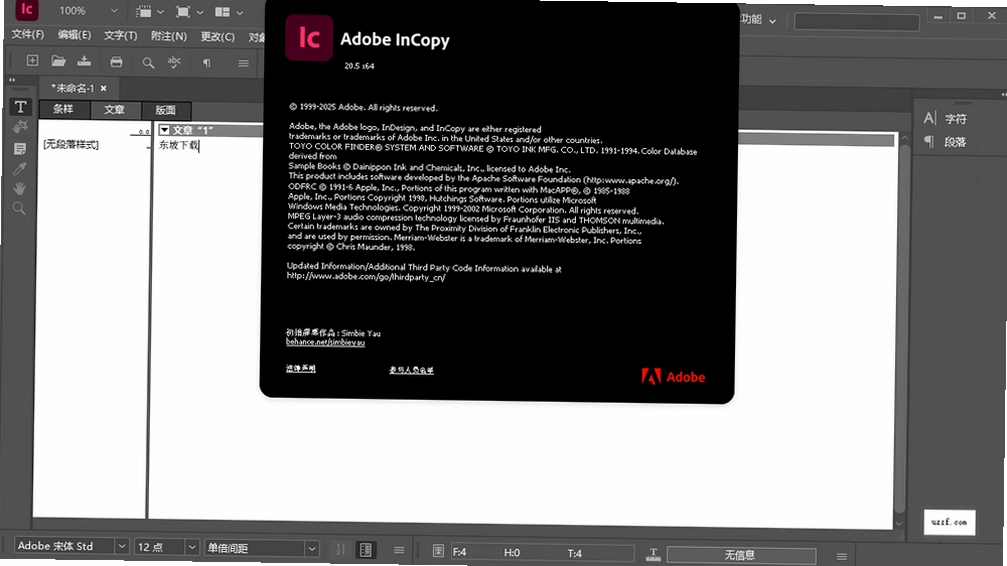Switch to the 版面 view tab
The image size is (1007, 566).
click(165, 110)
